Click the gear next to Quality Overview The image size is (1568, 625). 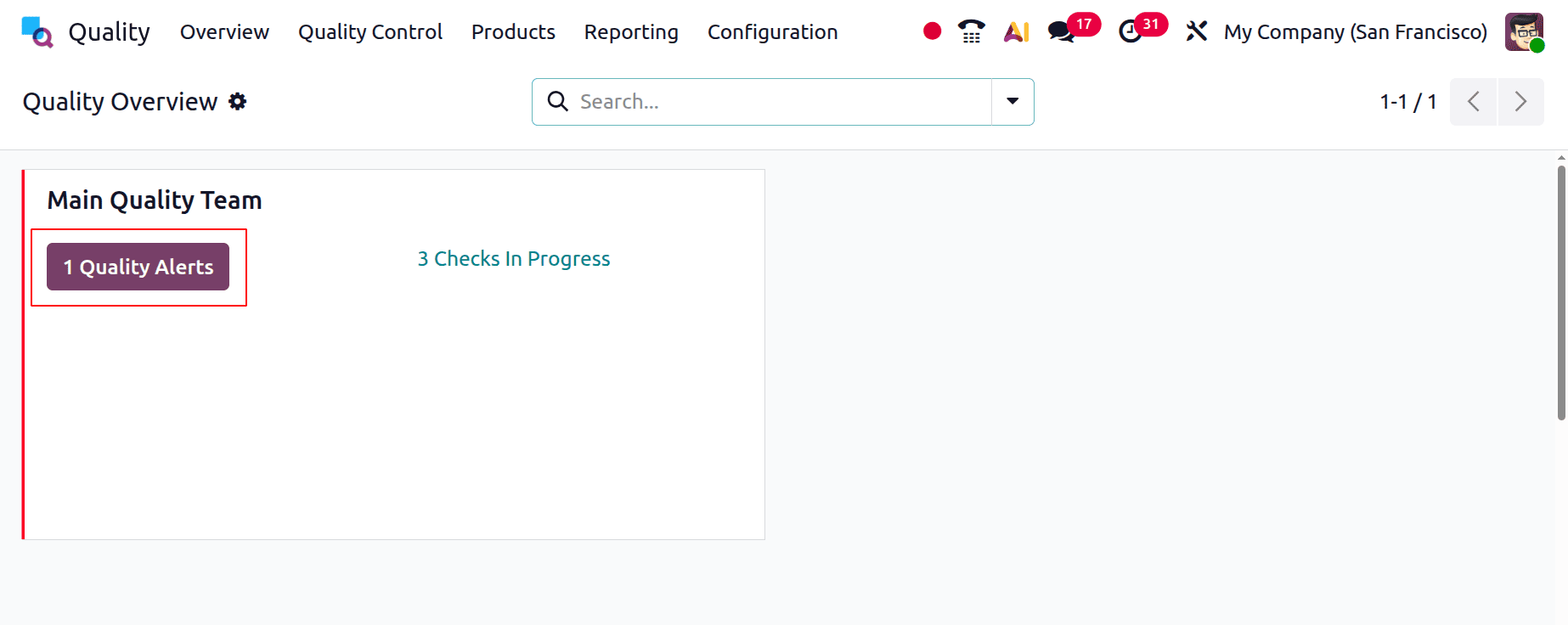pyautogui.click(x=238, y=101)
